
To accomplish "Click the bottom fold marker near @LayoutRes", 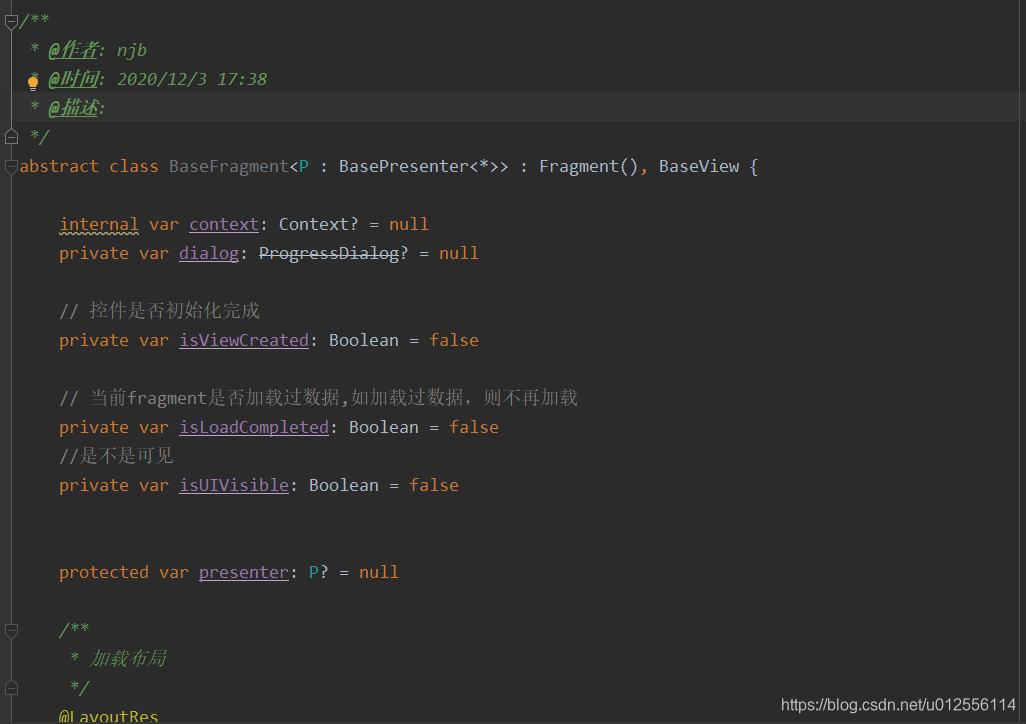I will [10, 687].
